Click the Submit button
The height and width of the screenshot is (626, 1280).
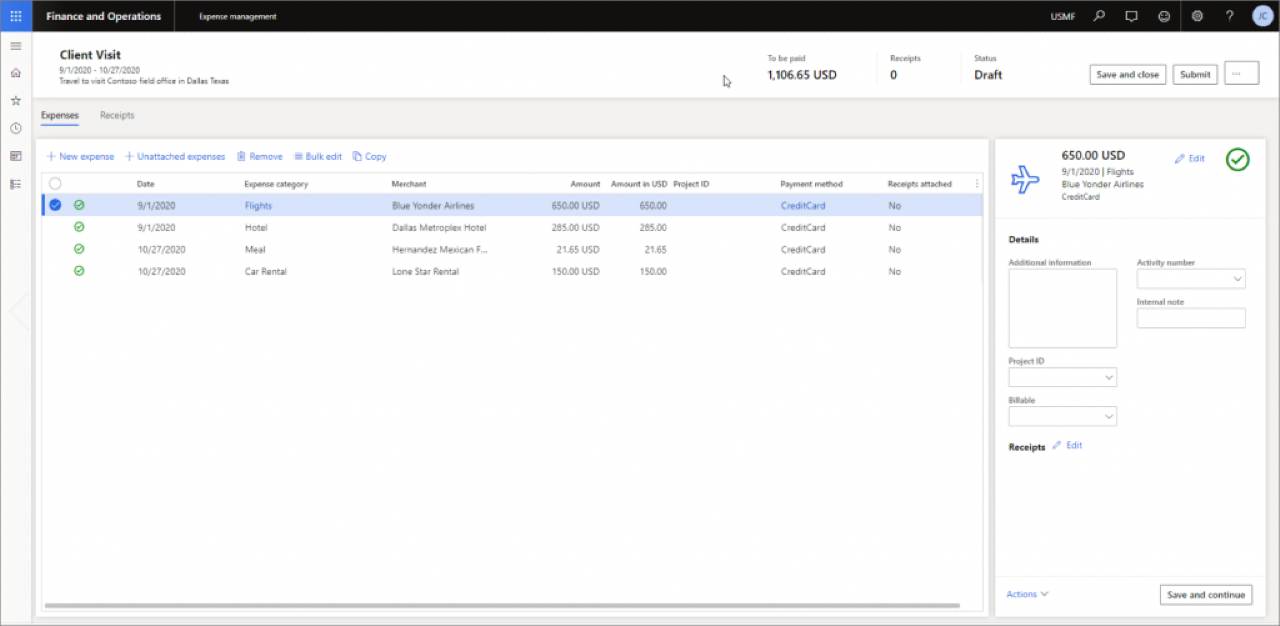(x=1194, y=74)
